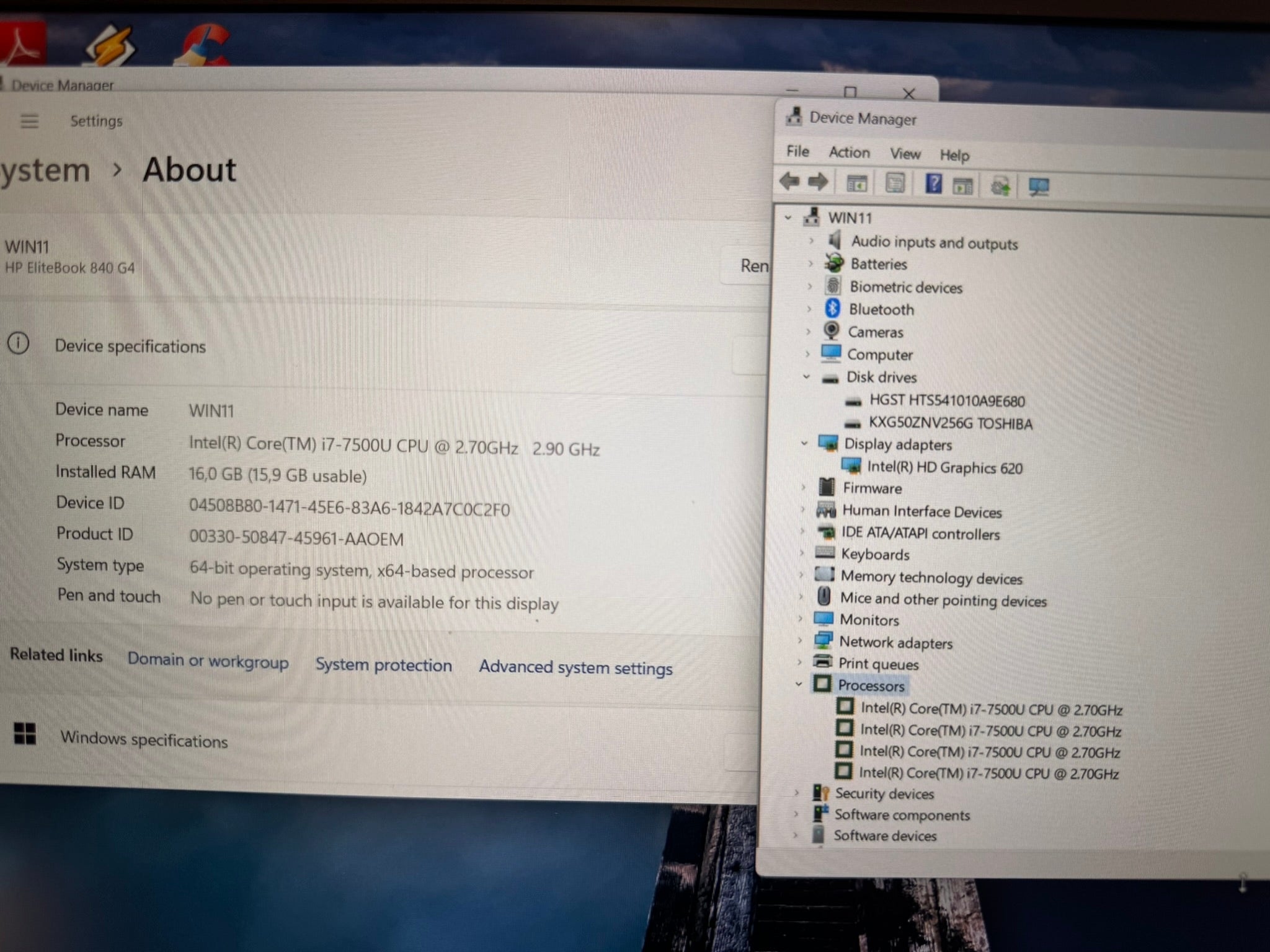The height and width of the screenshot is (952, 1270).
Task: Select the Computer monitor icon in tree
Action: pos(830,353)
